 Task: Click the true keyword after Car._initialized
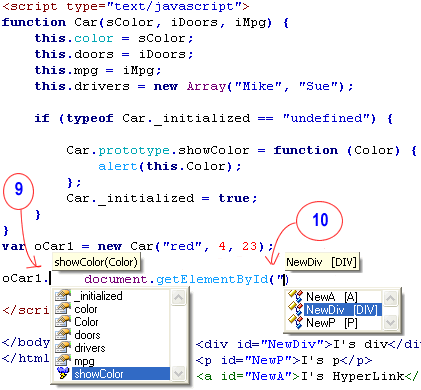pyautogui.click(x=234, y=198)
